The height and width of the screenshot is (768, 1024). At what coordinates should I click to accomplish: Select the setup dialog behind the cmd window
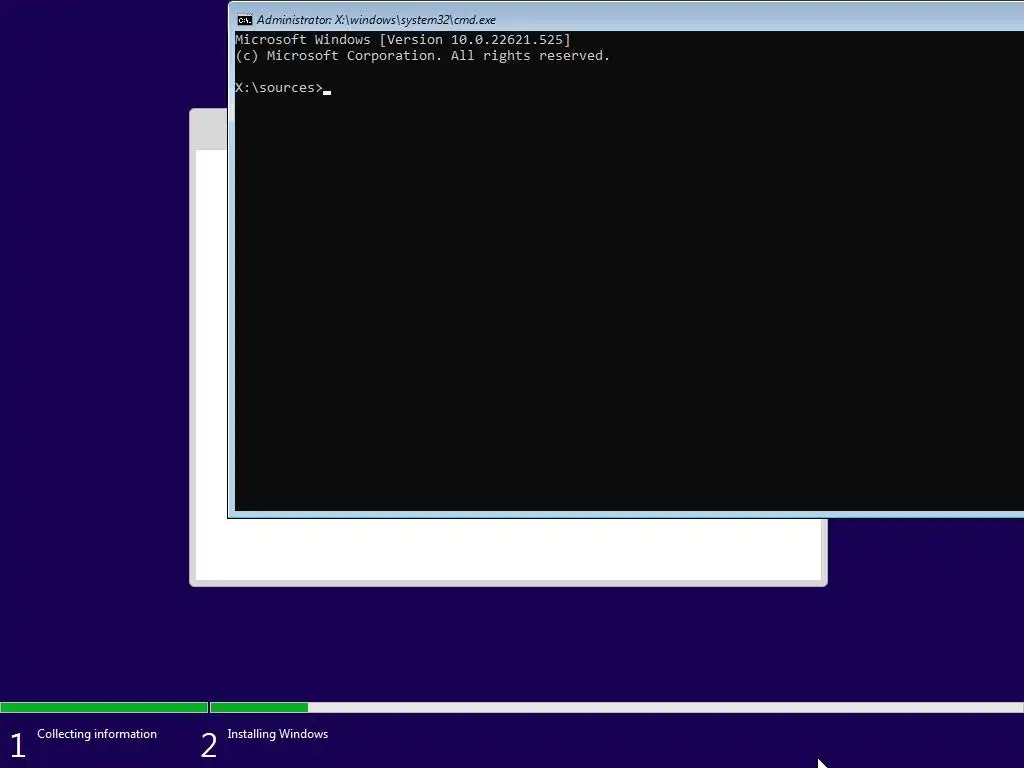[x=509, y=552]
